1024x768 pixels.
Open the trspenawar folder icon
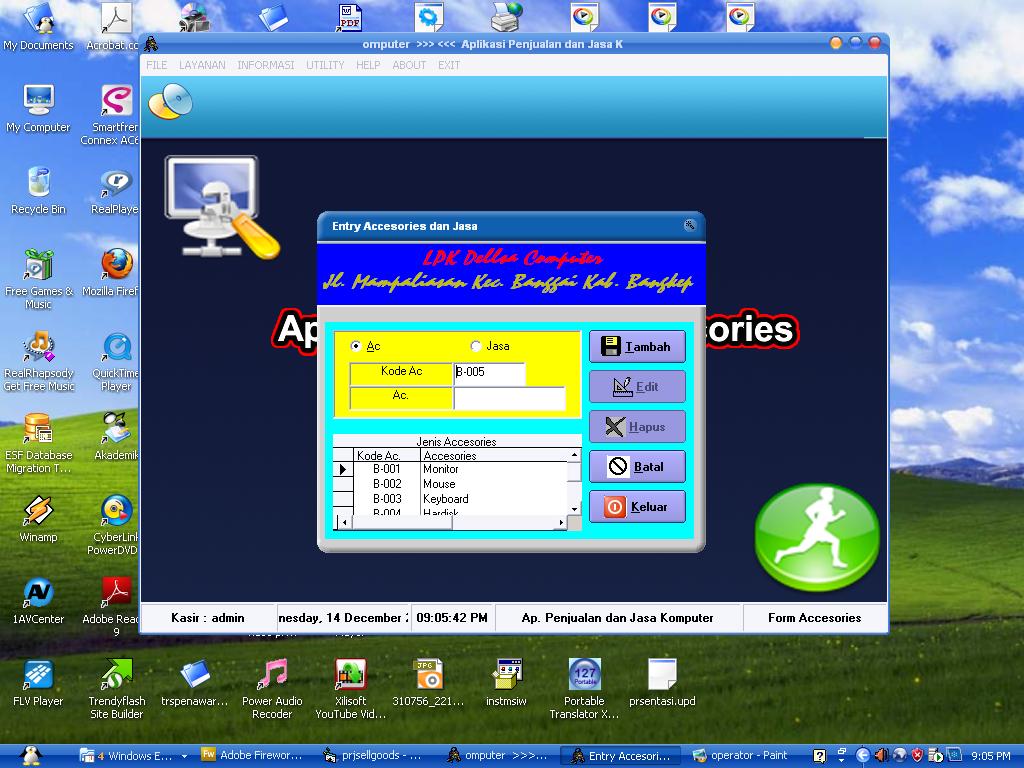pos(195,684)
